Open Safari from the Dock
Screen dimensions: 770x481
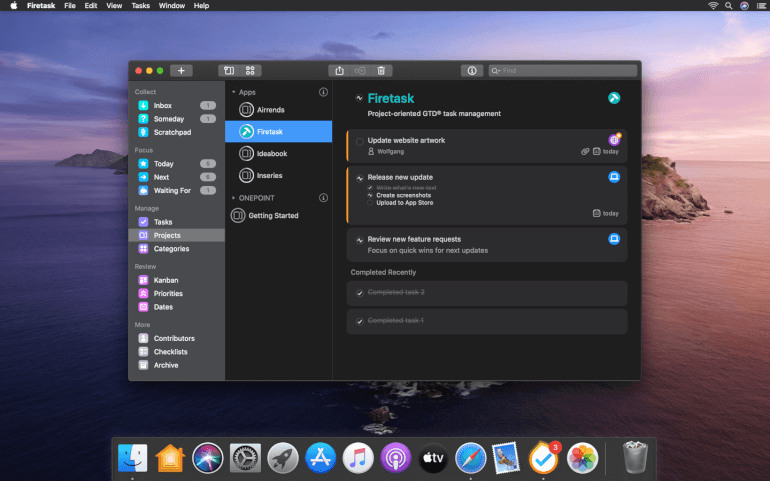pyautogui.click(x=470, y=458)
